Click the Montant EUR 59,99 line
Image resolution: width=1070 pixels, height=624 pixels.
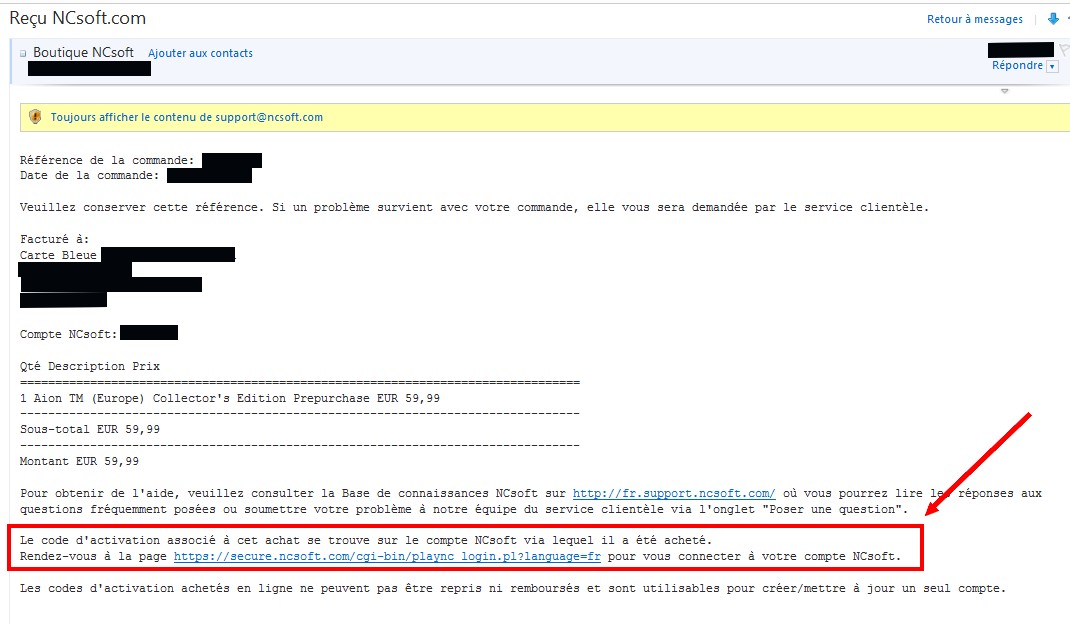point(79,462)
